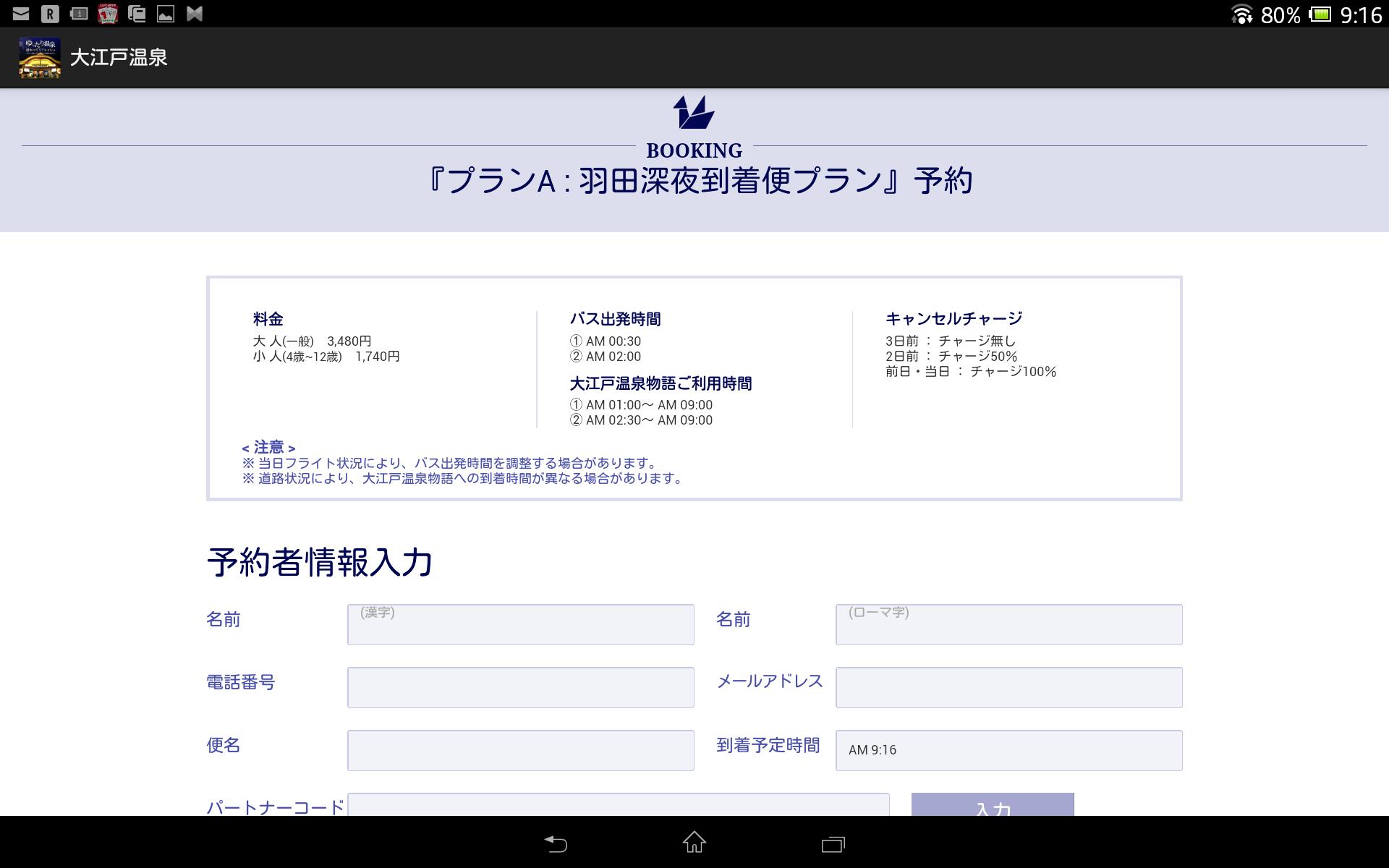Image resolution: width=1389 pixels, height=868 pixels.
Task: Tap the Android home navigation button
Action: click(x=694, y=842)
